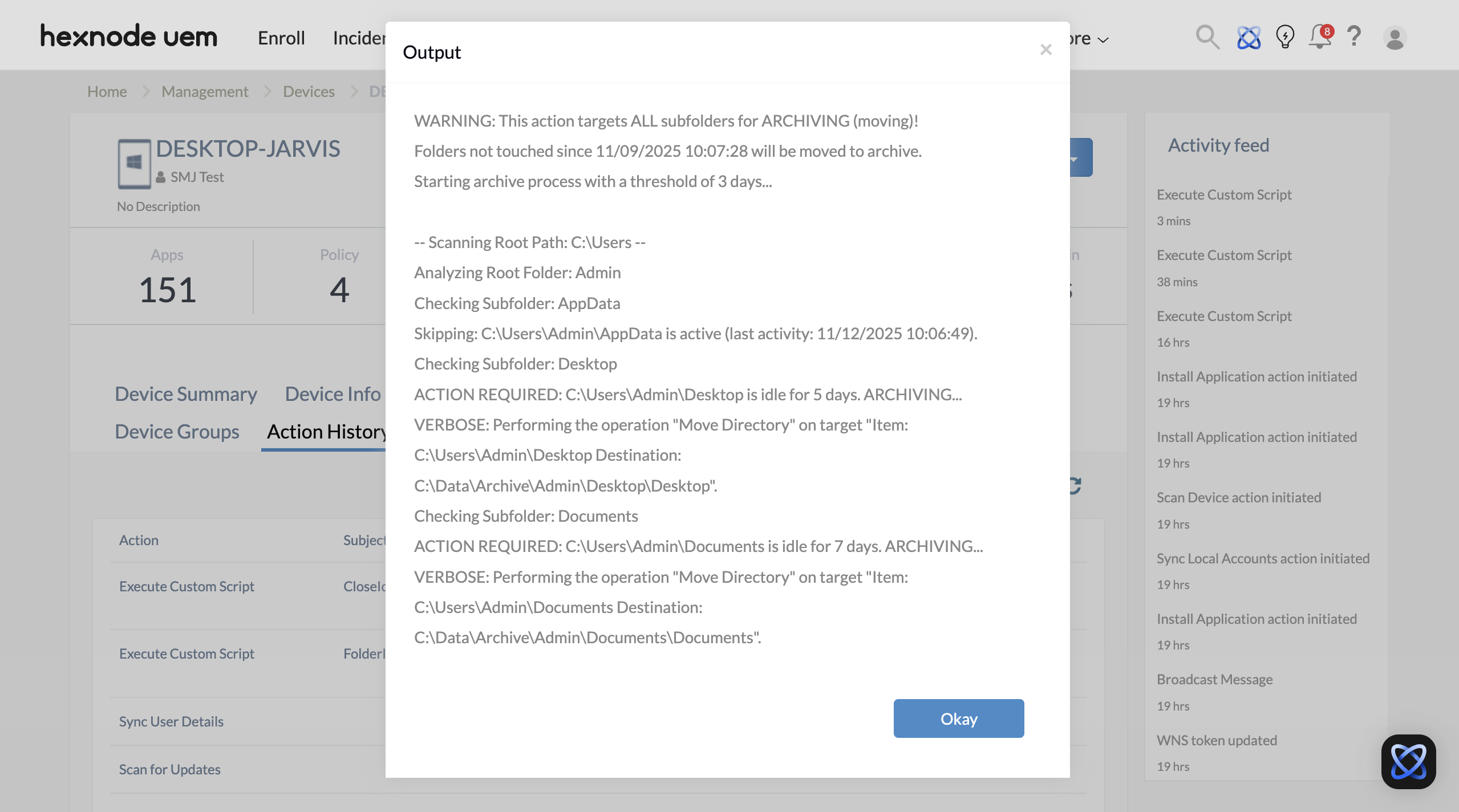
Task: Switch to the Device Summary tab
Action: (x=186, y=394)
